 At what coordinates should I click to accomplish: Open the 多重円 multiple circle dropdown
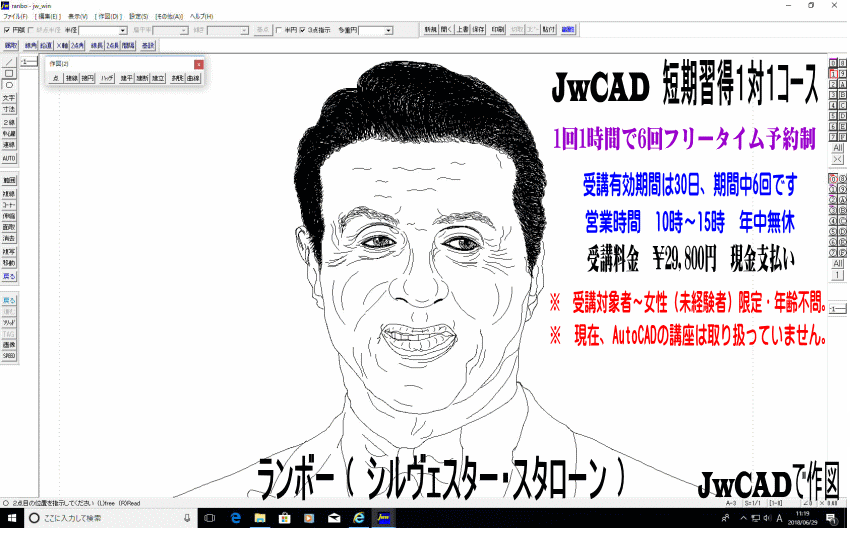pyautogui.click(x=389, y=31)
